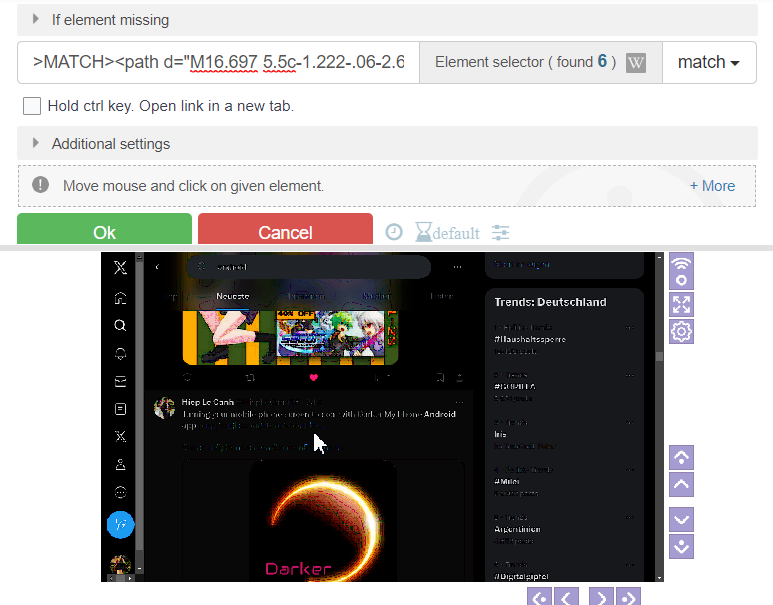Click the scroll right chevron button
The height and width of the screenshot is (605, 773).
coord(601,597)
